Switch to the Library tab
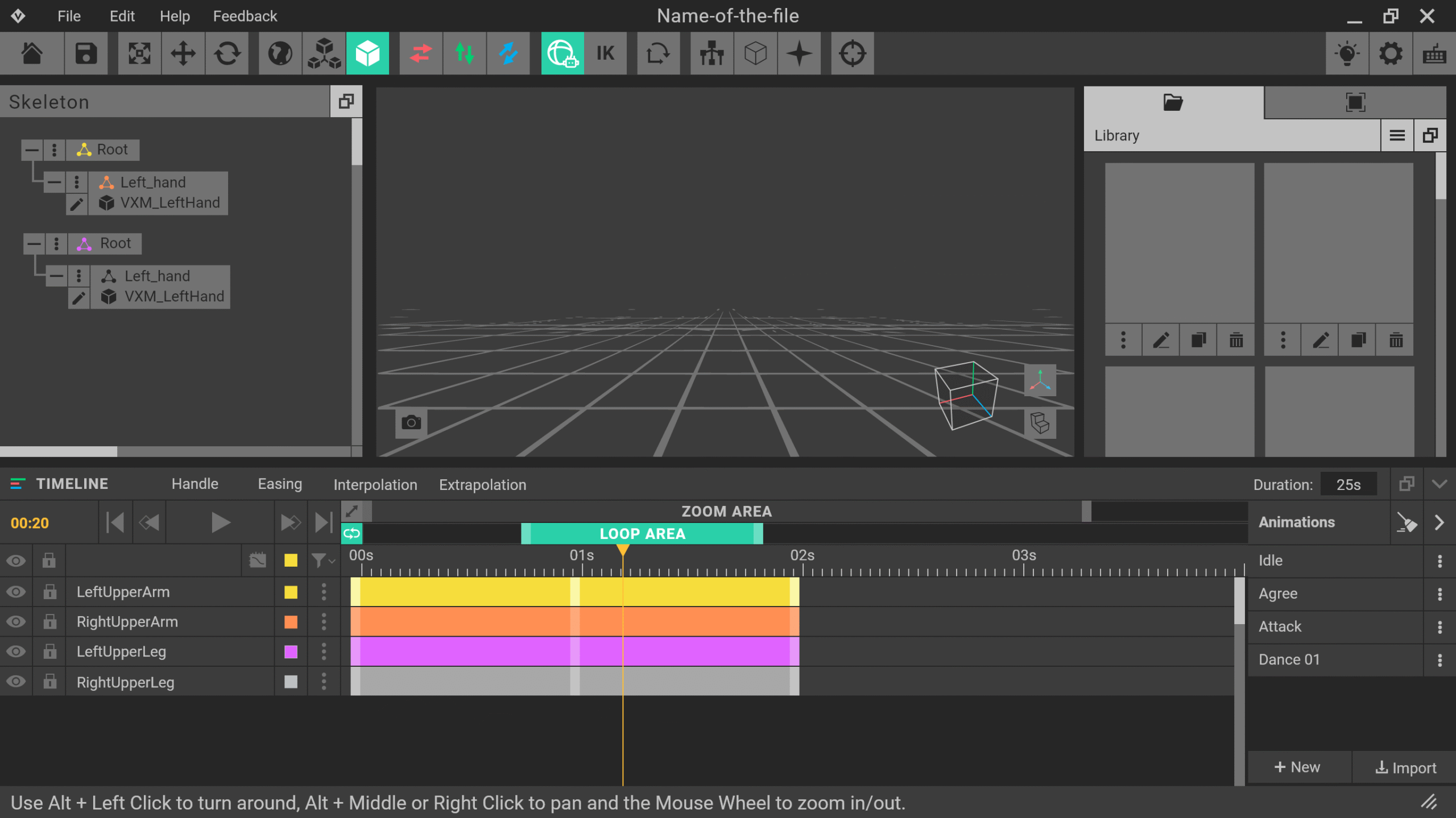This screenshot has width=1456, height=818. tap(1173, 103)
